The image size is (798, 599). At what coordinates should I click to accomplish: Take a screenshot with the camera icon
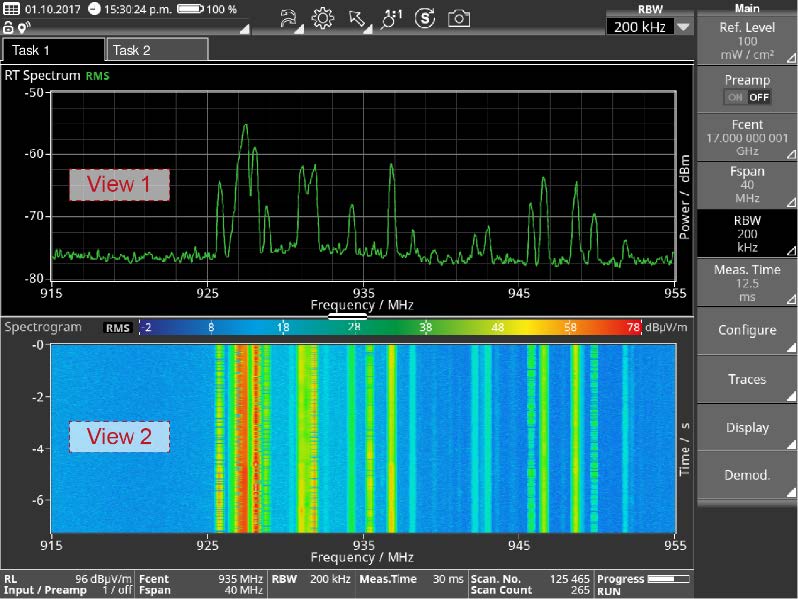[x=458, y=18]
